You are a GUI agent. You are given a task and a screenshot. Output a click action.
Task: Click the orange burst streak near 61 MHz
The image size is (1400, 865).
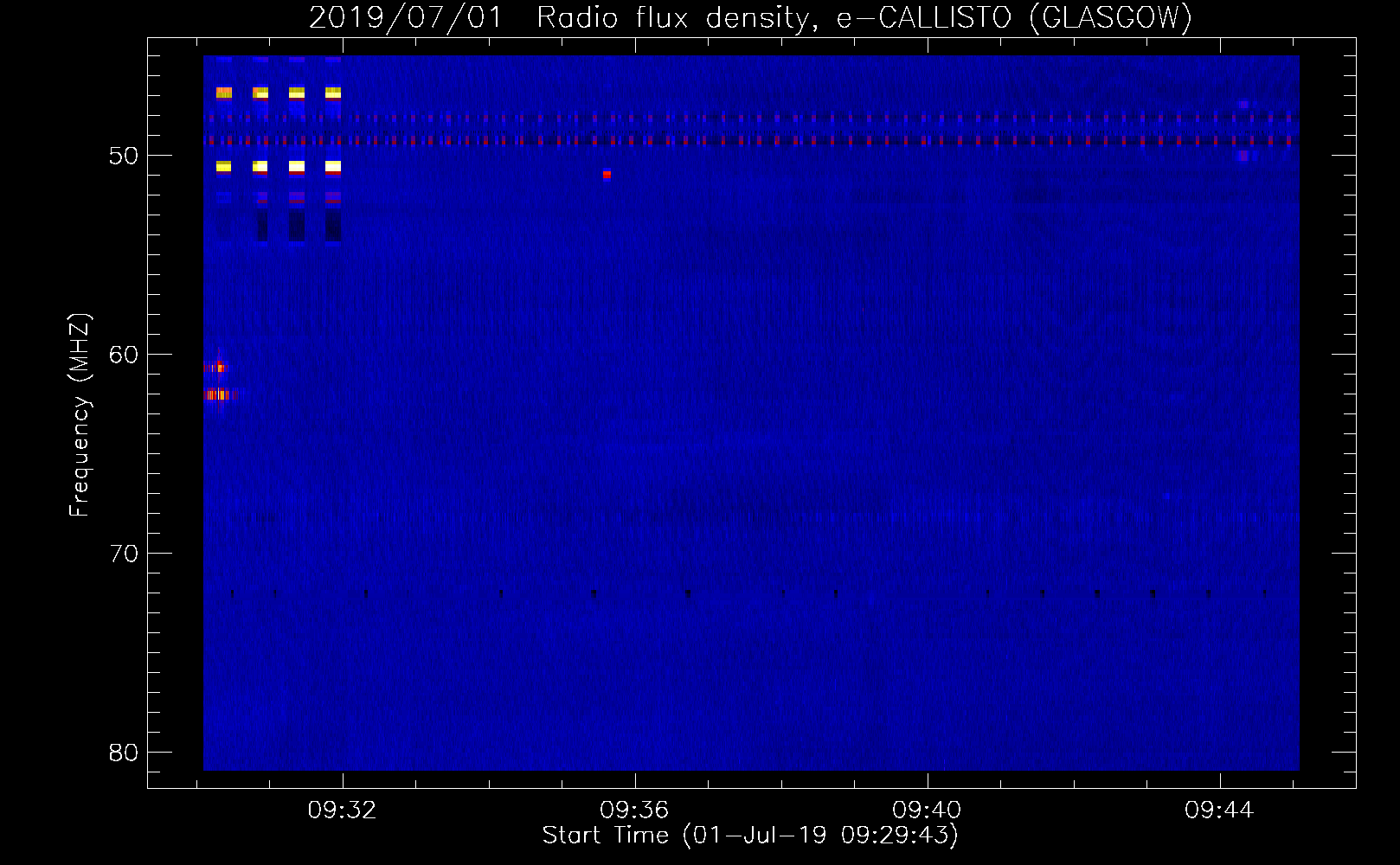[x=215, y=368]
